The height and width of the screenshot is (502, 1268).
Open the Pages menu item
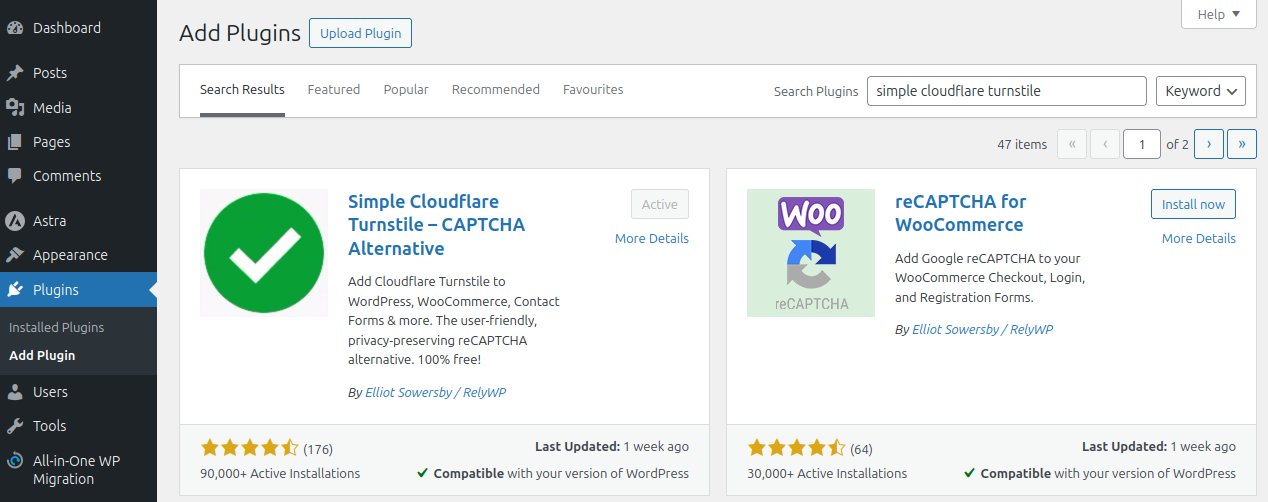pos(78,142)
